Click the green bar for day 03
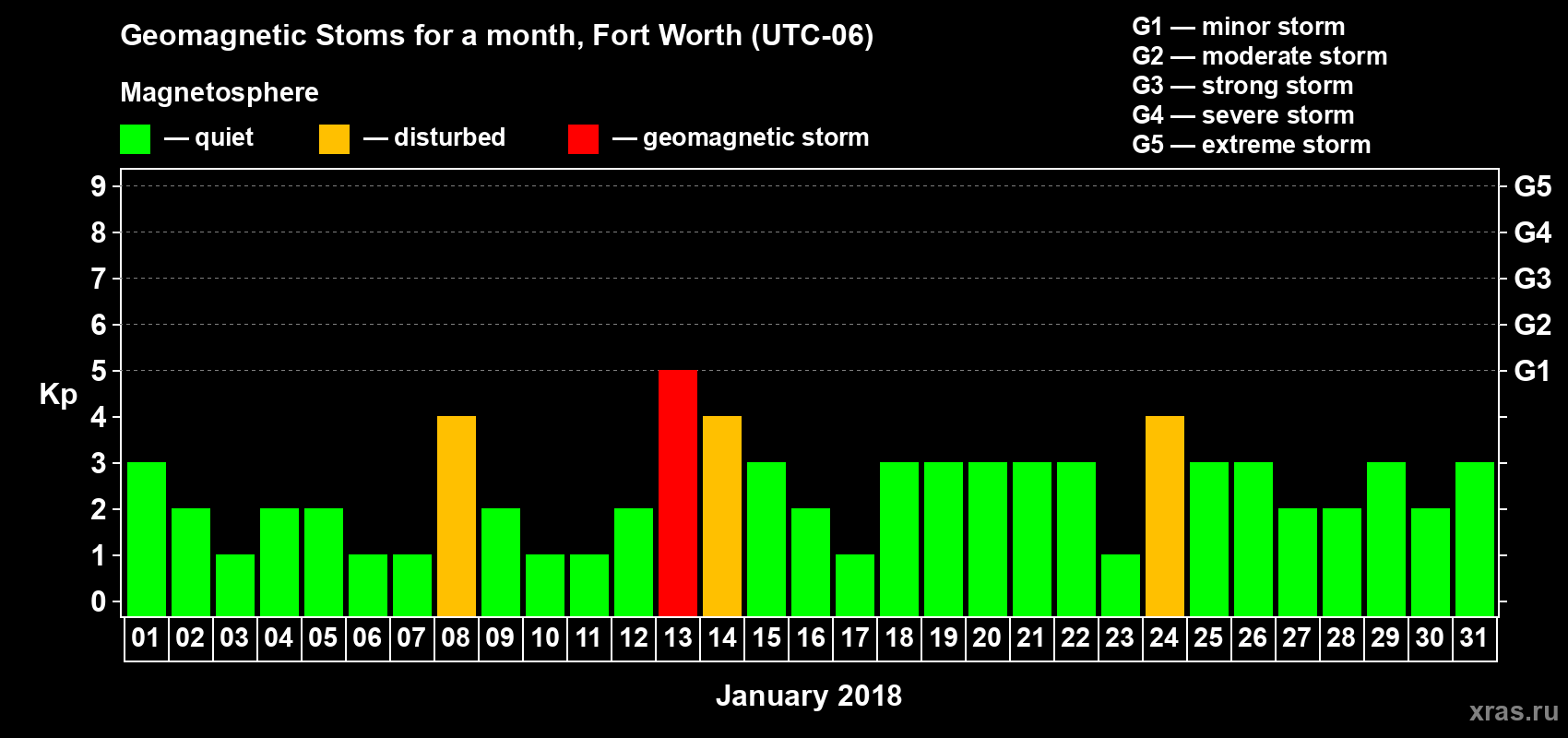Image resolution: width=1568 pixels, height=738 pixels. pyautogui.click(x=235, y=585)
